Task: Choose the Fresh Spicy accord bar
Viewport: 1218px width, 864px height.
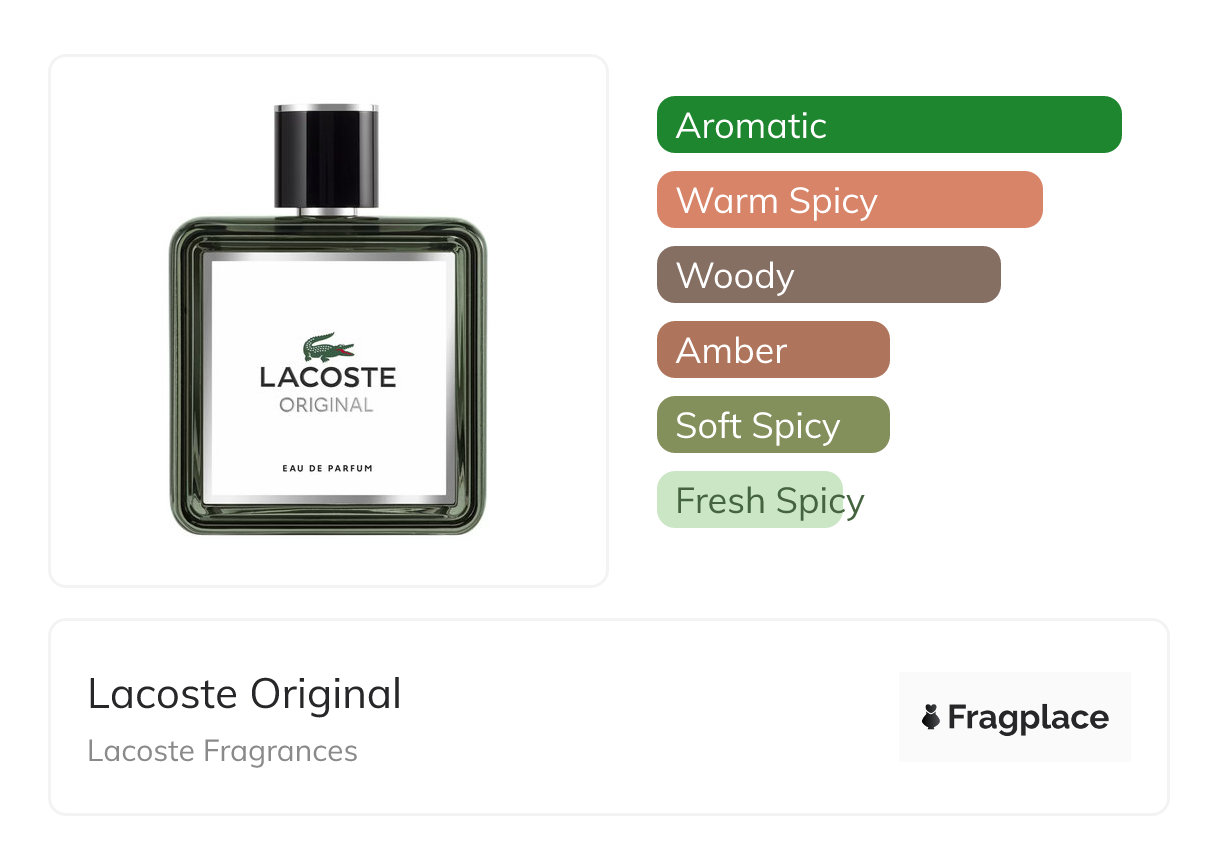Action: (750, 500)
